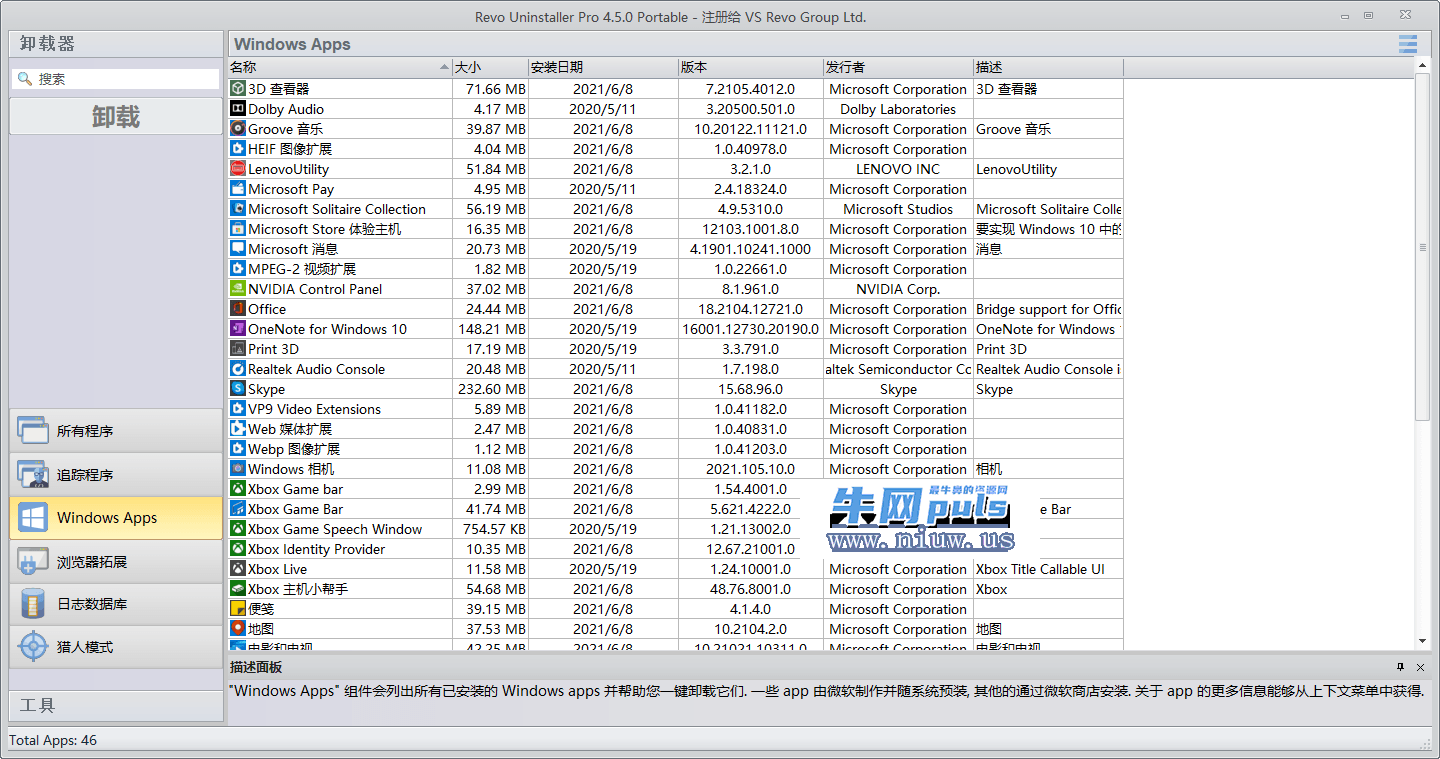Click the 便笺 sticky notes icon
This screenshot has height=759, width=1440.
(238, 609)
